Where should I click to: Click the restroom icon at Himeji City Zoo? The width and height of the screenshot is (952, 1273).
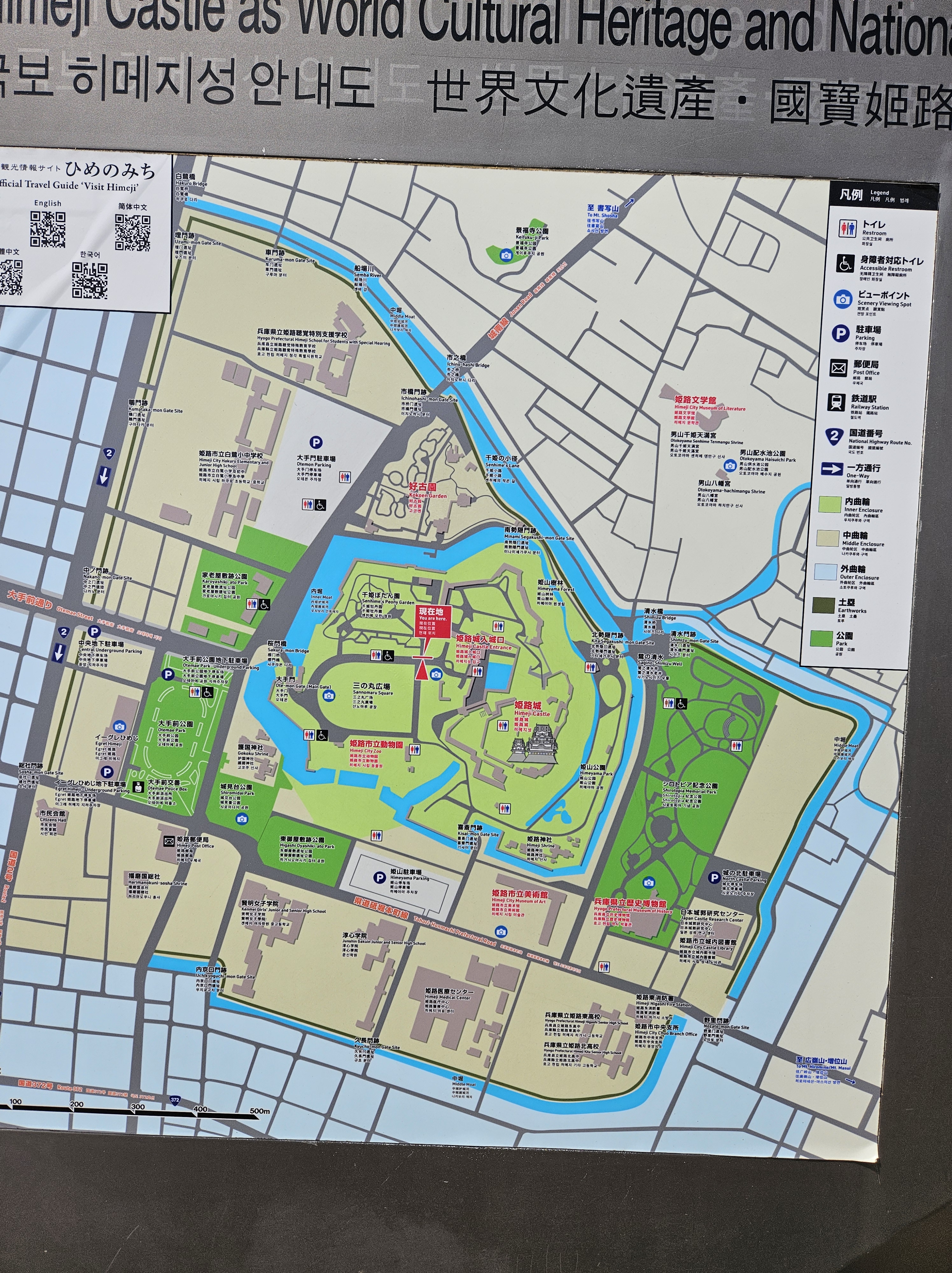pyautogui.click(x=414, y=749)
